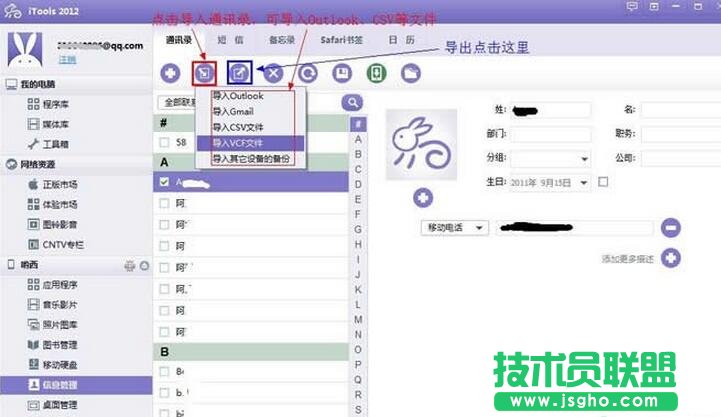The width and height of the screenshot is (721, 417).
Task: Switch to the 备忘录 tab
Action: (x=282, y=40)
